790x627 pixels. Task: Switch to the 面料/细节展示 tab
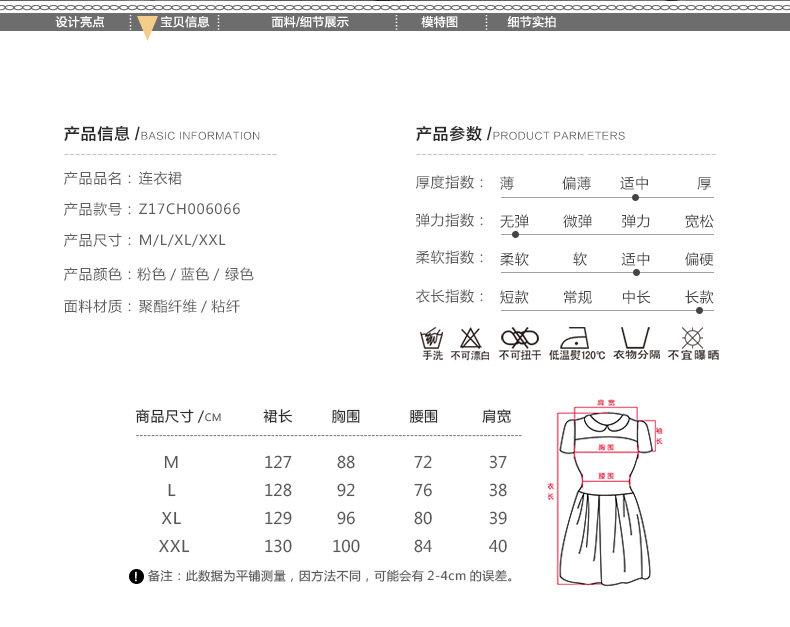pyautogui.click(x=310, y=22)
